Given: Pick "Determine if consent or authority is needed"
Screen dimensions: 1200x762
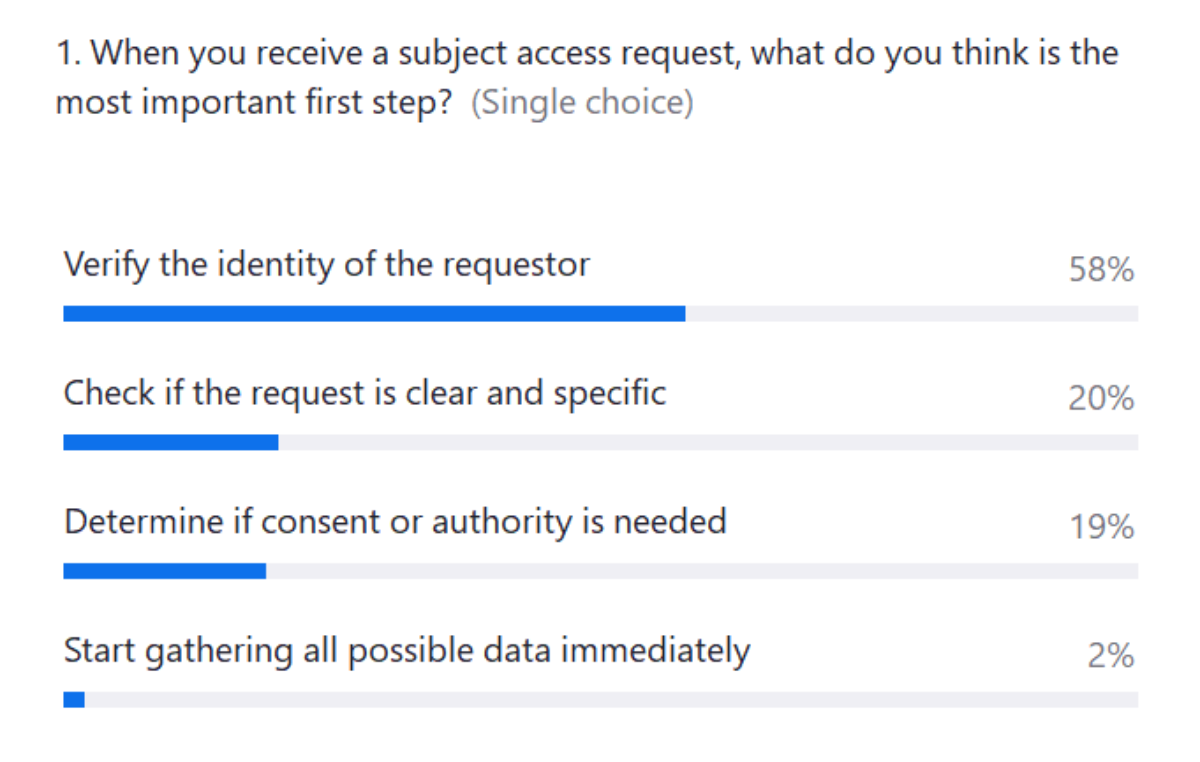Looking at the screenshot, I should (x=395, y=522).
